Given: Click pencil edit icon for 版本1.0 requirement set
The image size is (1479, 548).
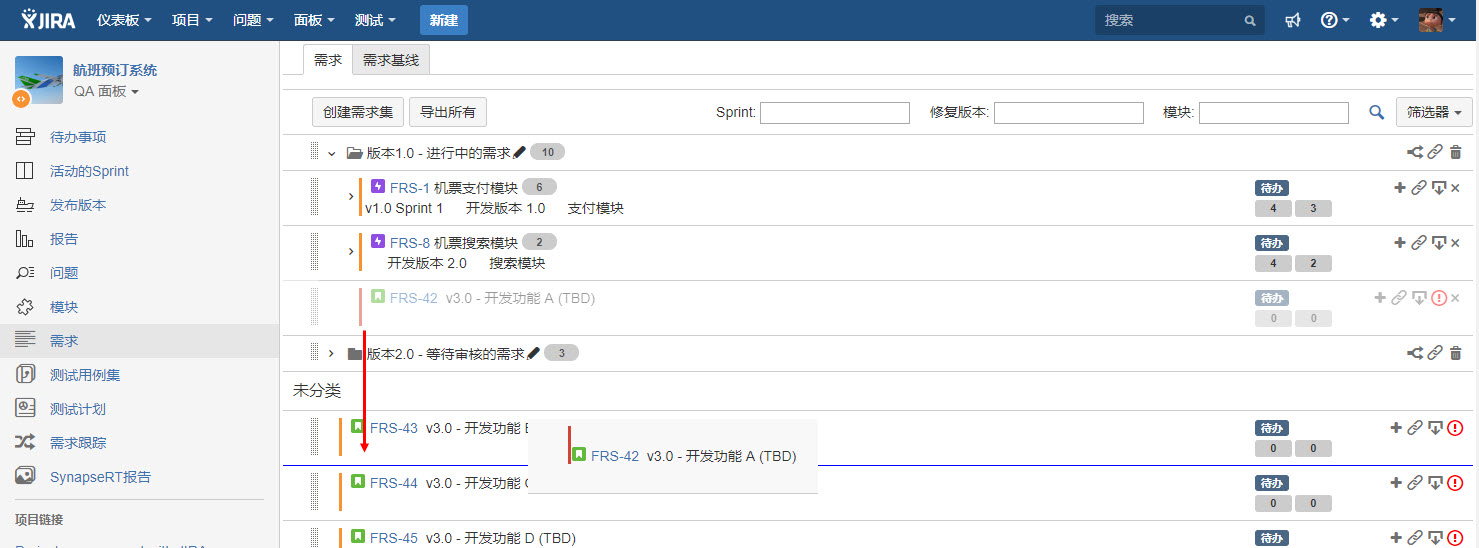Looking at the screenshot, I should 518,152.
